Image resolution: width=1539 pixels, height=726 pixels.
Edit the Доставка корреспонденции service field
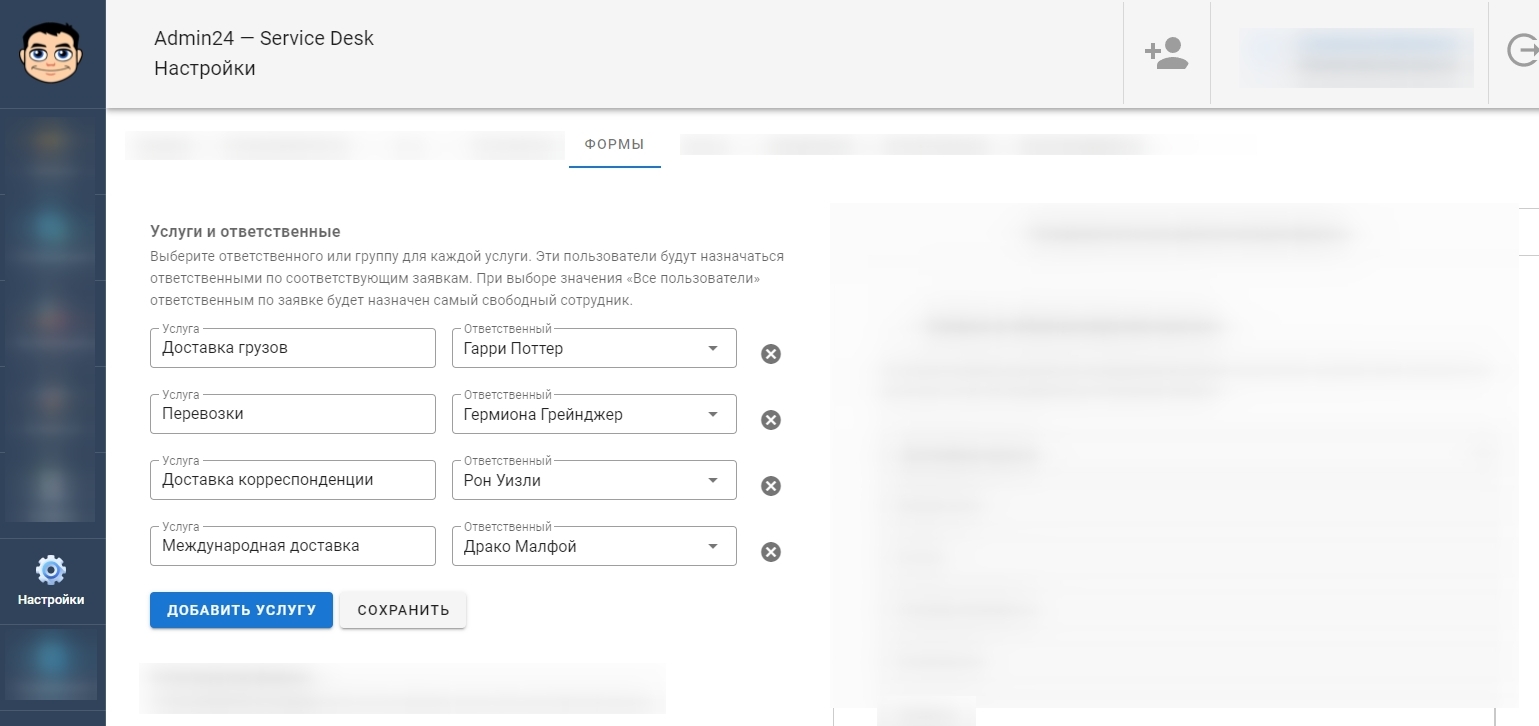tap(293, 480)
